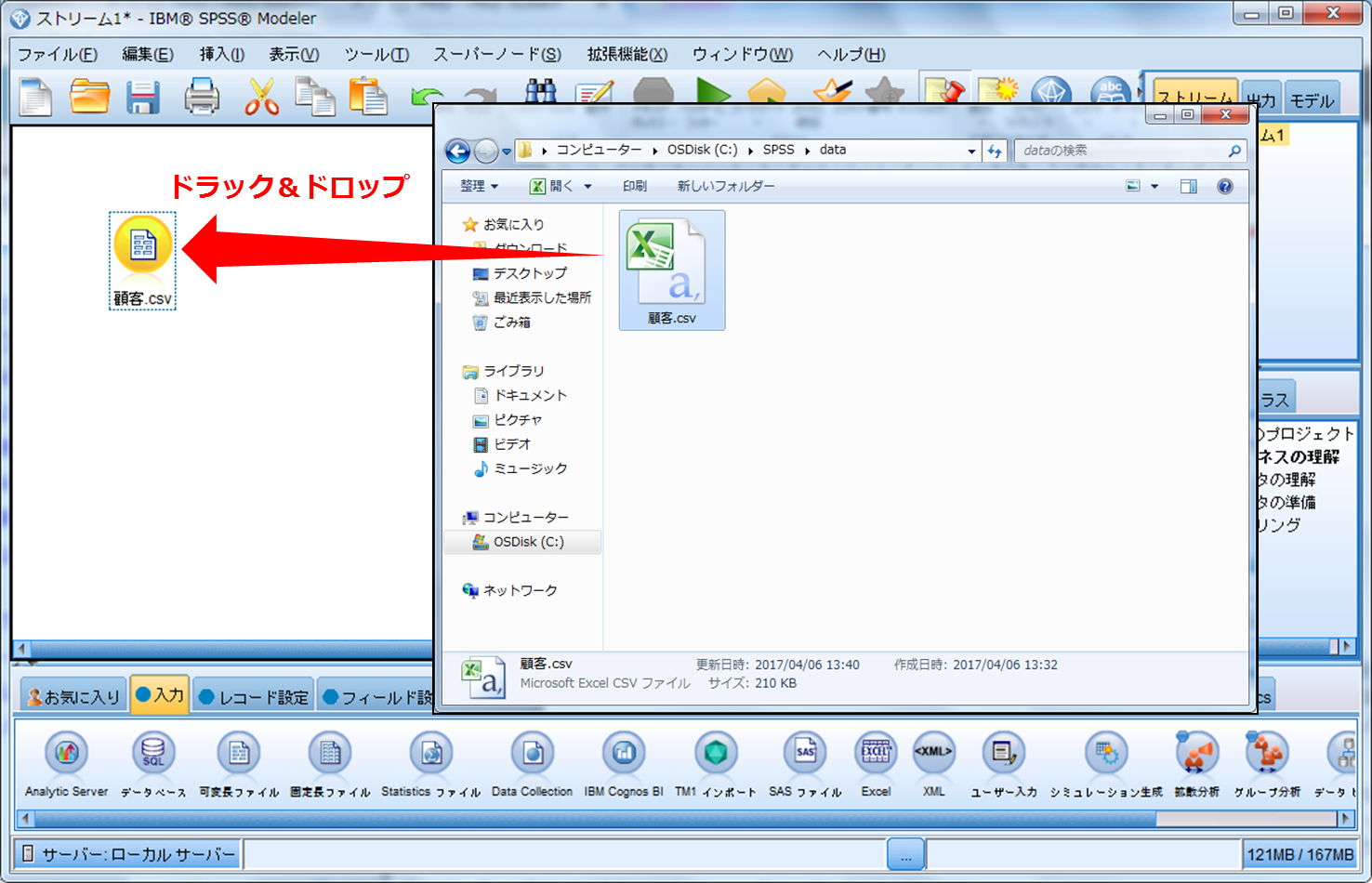Click the Explorer back arrow button
This screenshot has height=883, width=1372.
coord(457,151)
